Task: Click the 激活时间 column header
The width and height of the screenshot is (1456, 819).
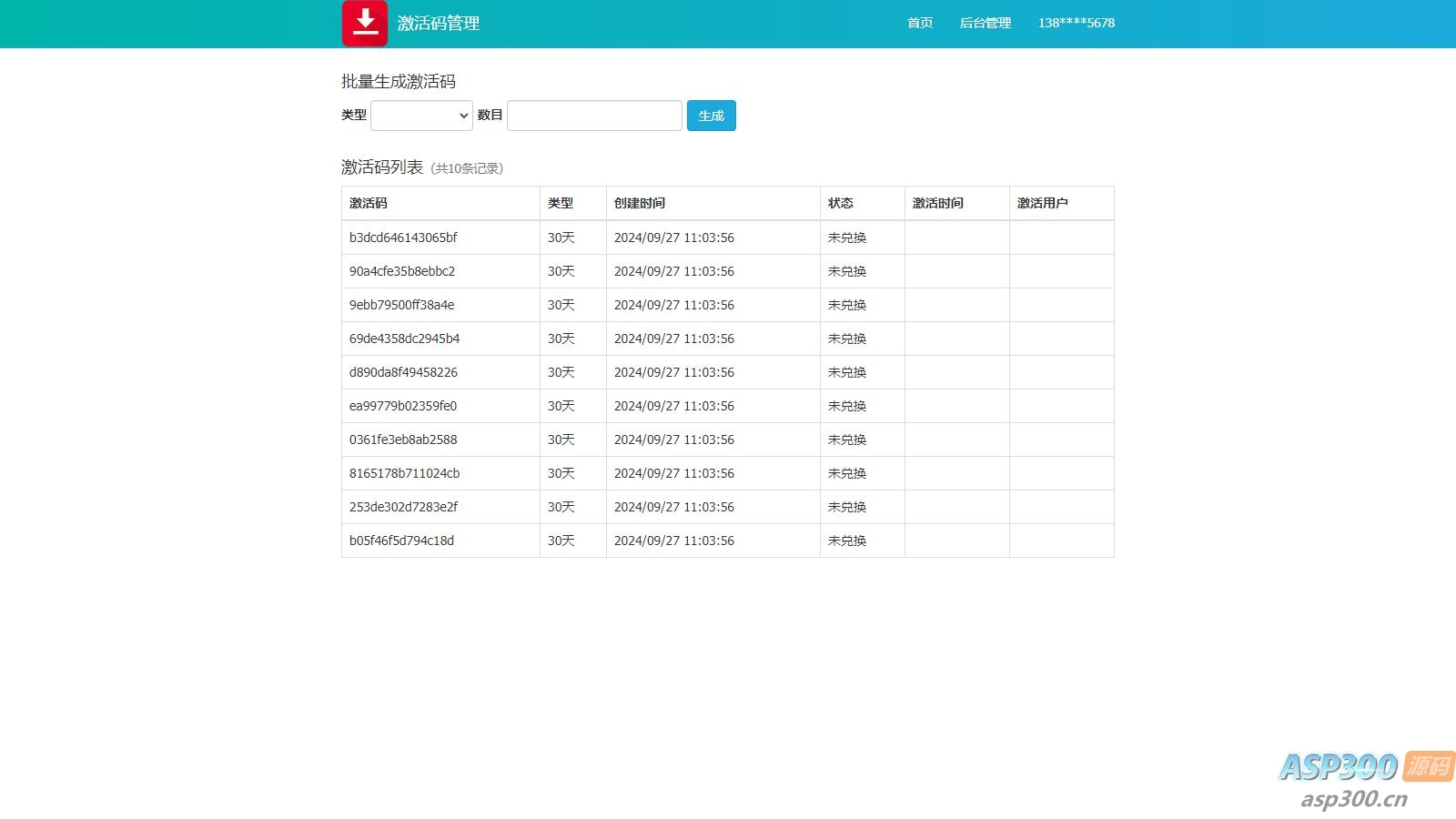Action: [x=937, y=203]
